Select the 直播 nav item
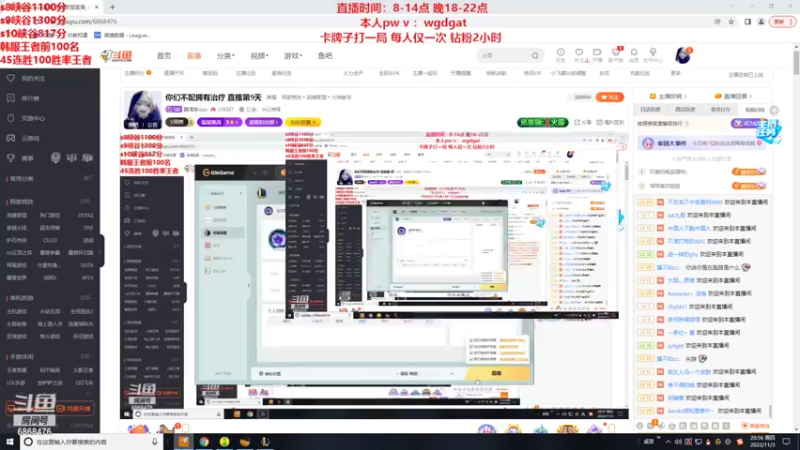This screenshot has height=450, width=800. (x=194, y=56)
